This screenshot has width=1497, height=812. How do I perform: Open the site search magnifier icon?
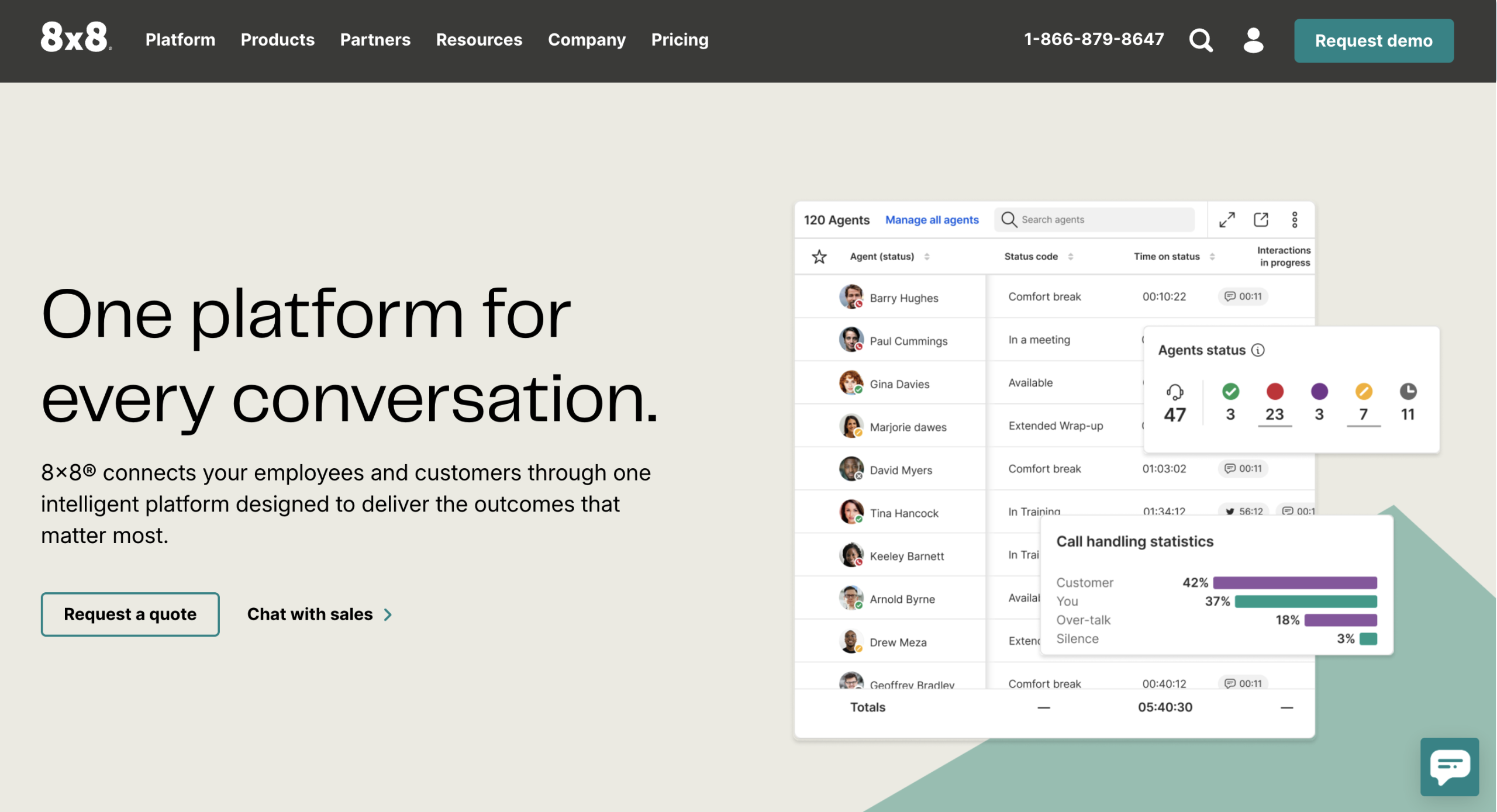[1201, 40]
